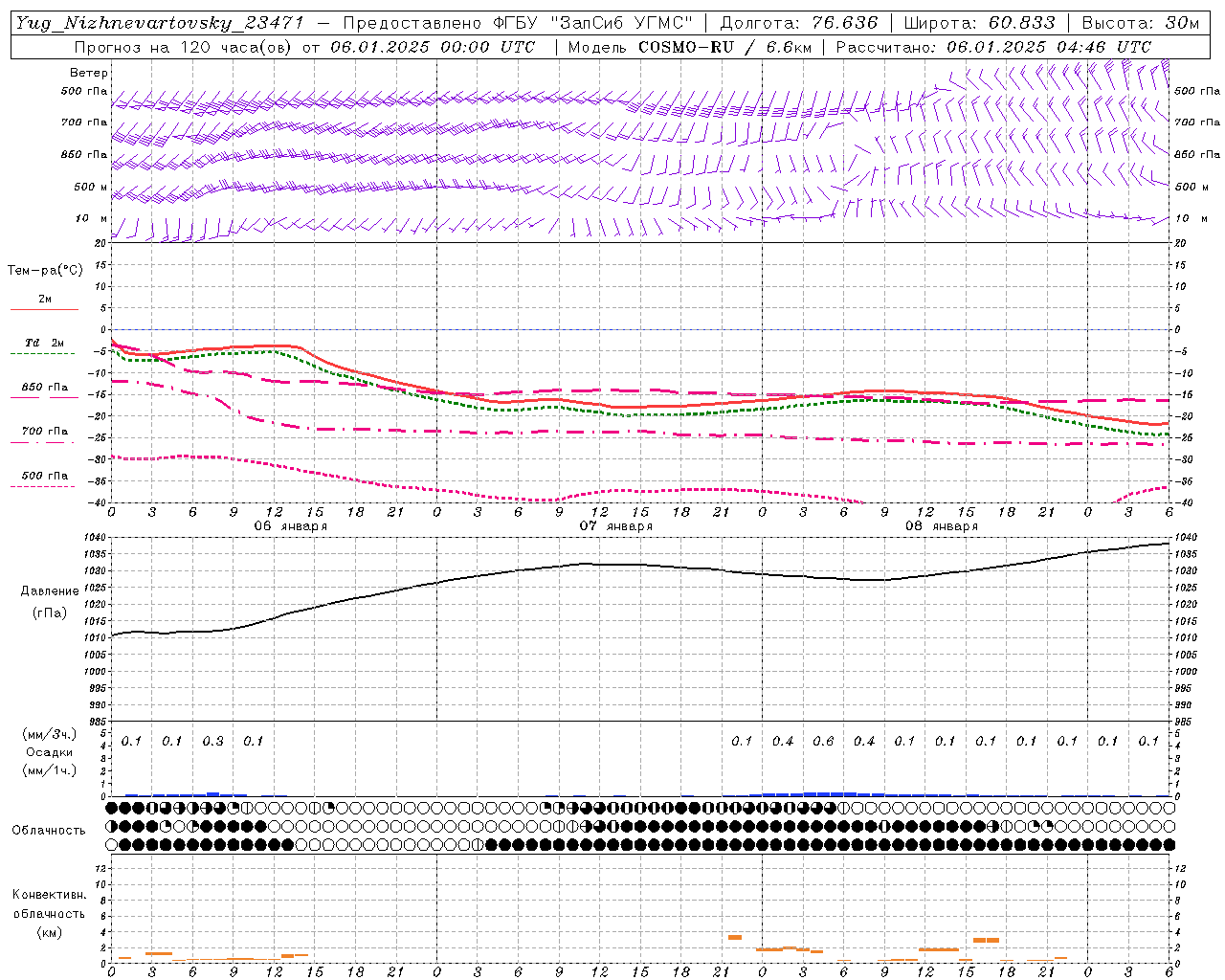Viewport: 1225px width, 980px height.
Task: Click Рассчитано: 06.01.2025 04:46 UTC text
Action: pyautogui.click(x=993, y=47)
